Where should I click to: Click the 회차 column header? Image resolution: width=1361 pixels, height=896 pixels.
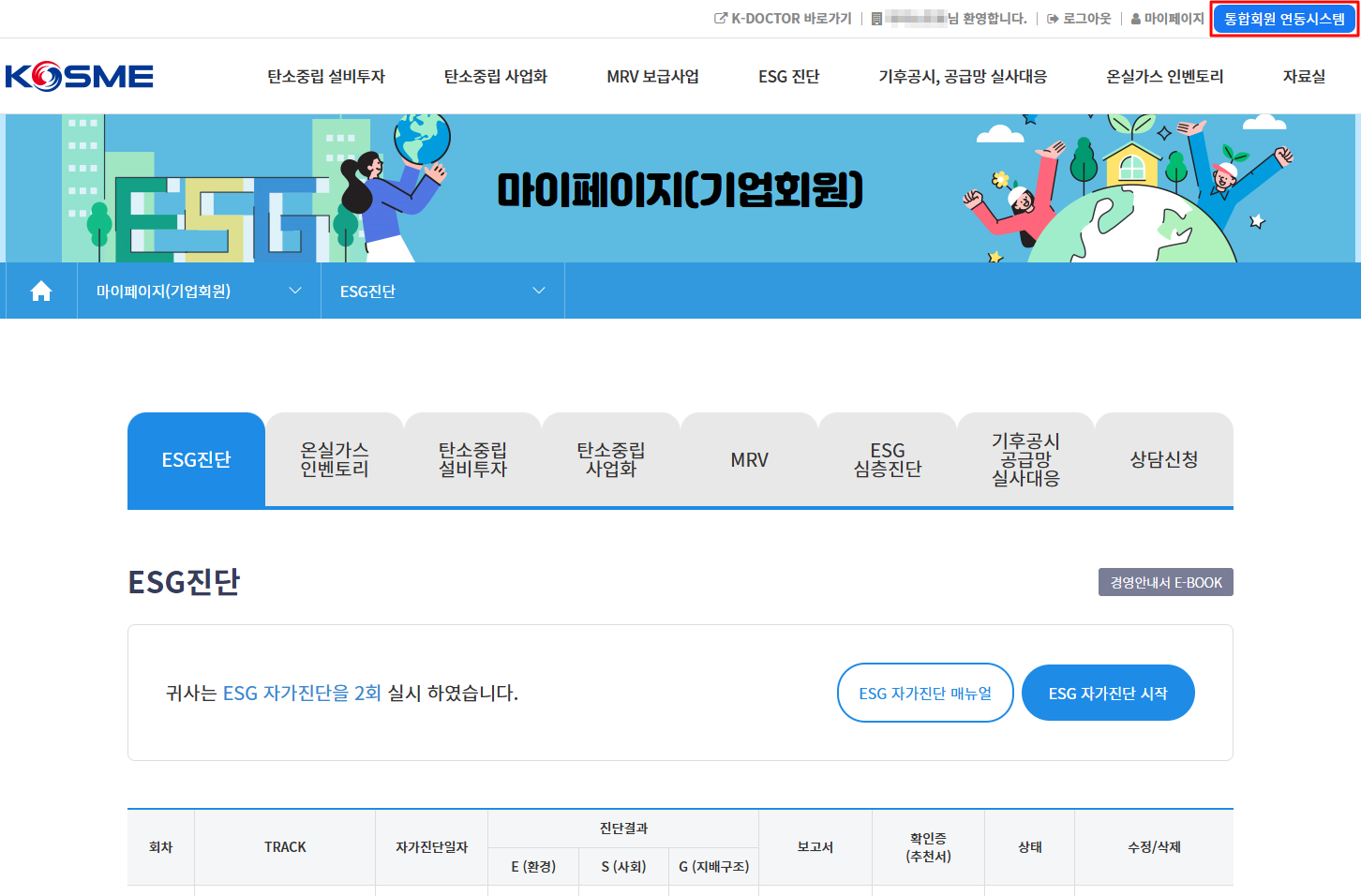[161, 847]
